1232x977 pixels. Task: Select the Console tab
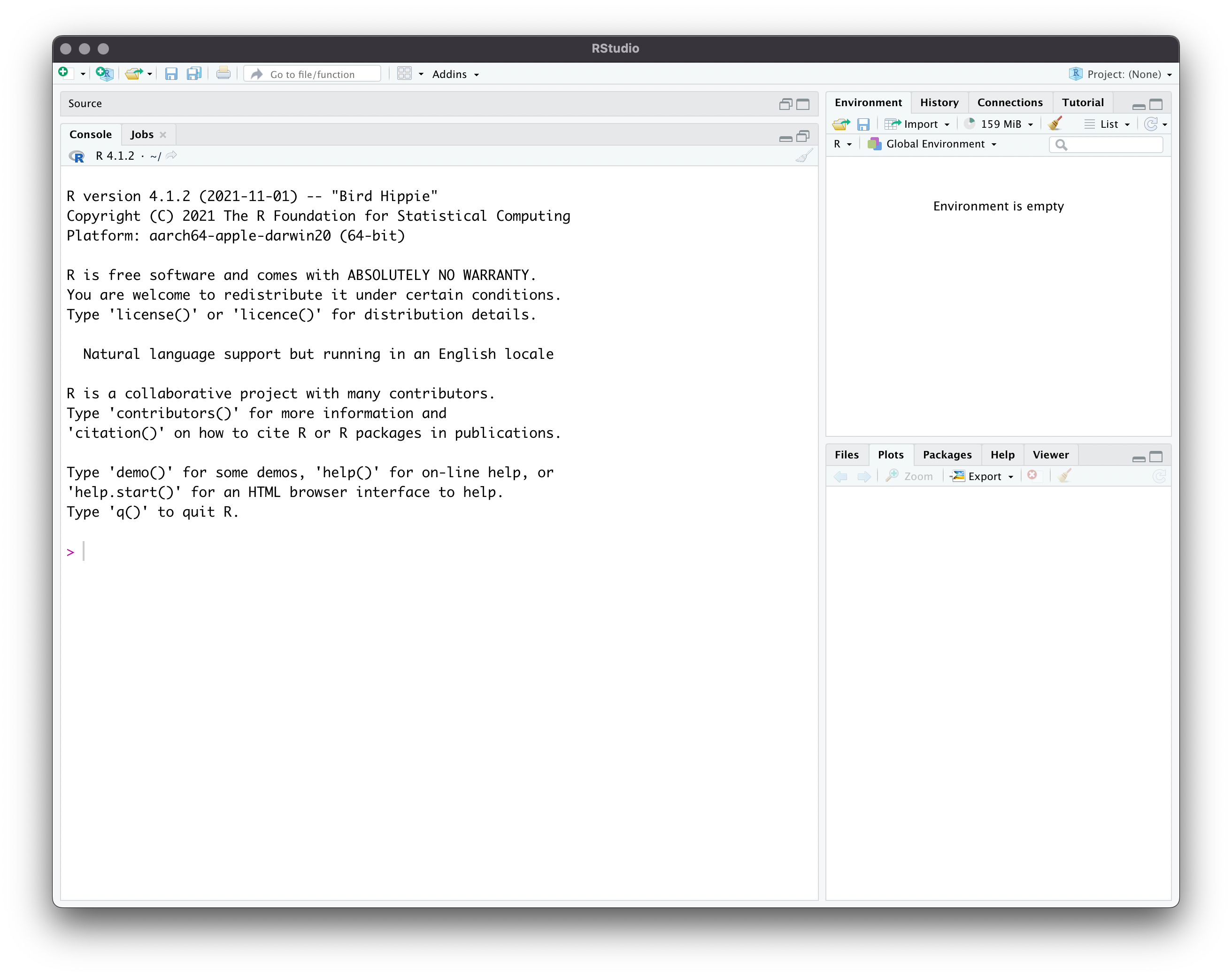[x=90, y=134]
